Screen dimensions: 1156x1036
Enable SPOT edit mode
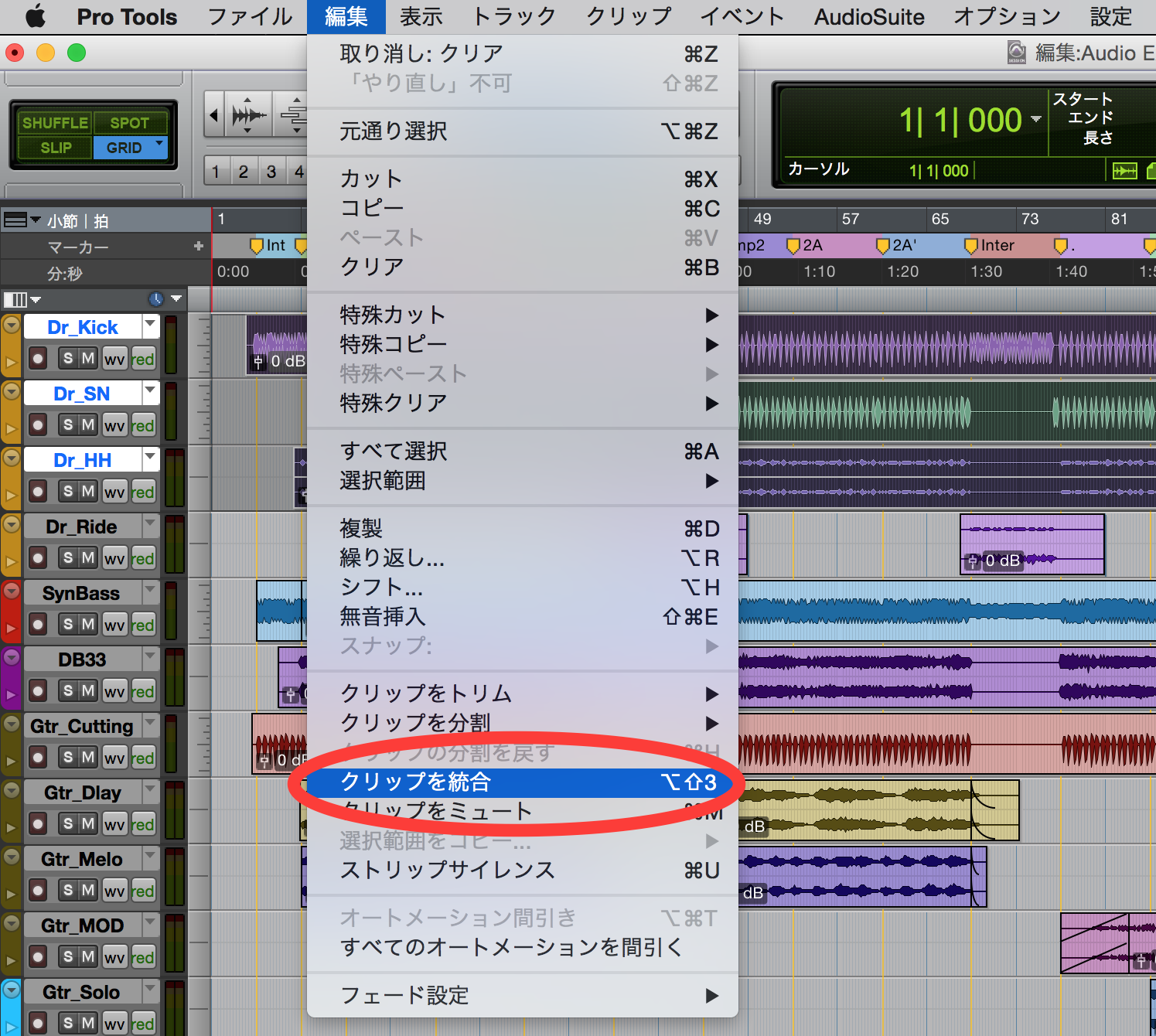[x=129, y=123]
